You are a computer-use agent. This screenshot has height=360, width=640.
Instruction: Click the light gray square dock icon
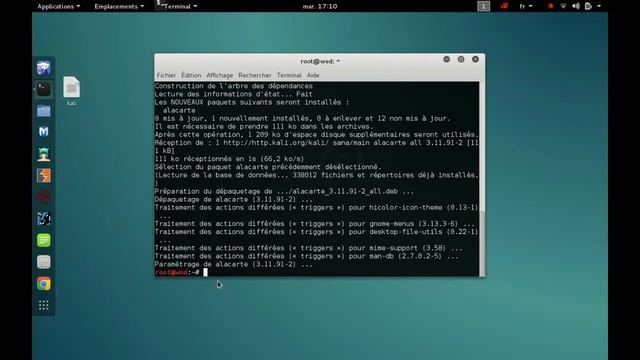pyautogui.click(x=44, y=262)
